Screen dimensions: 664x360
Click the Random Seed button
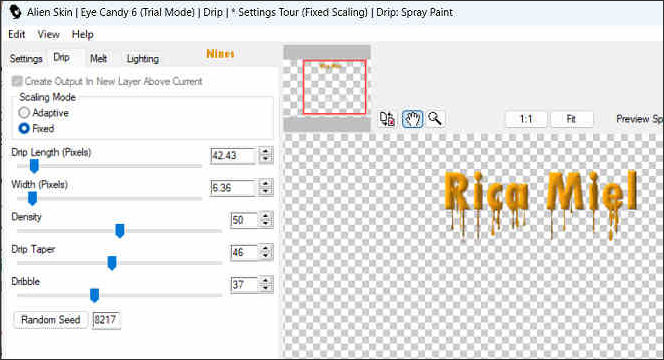pyautogui.click(x=50, y=320)
